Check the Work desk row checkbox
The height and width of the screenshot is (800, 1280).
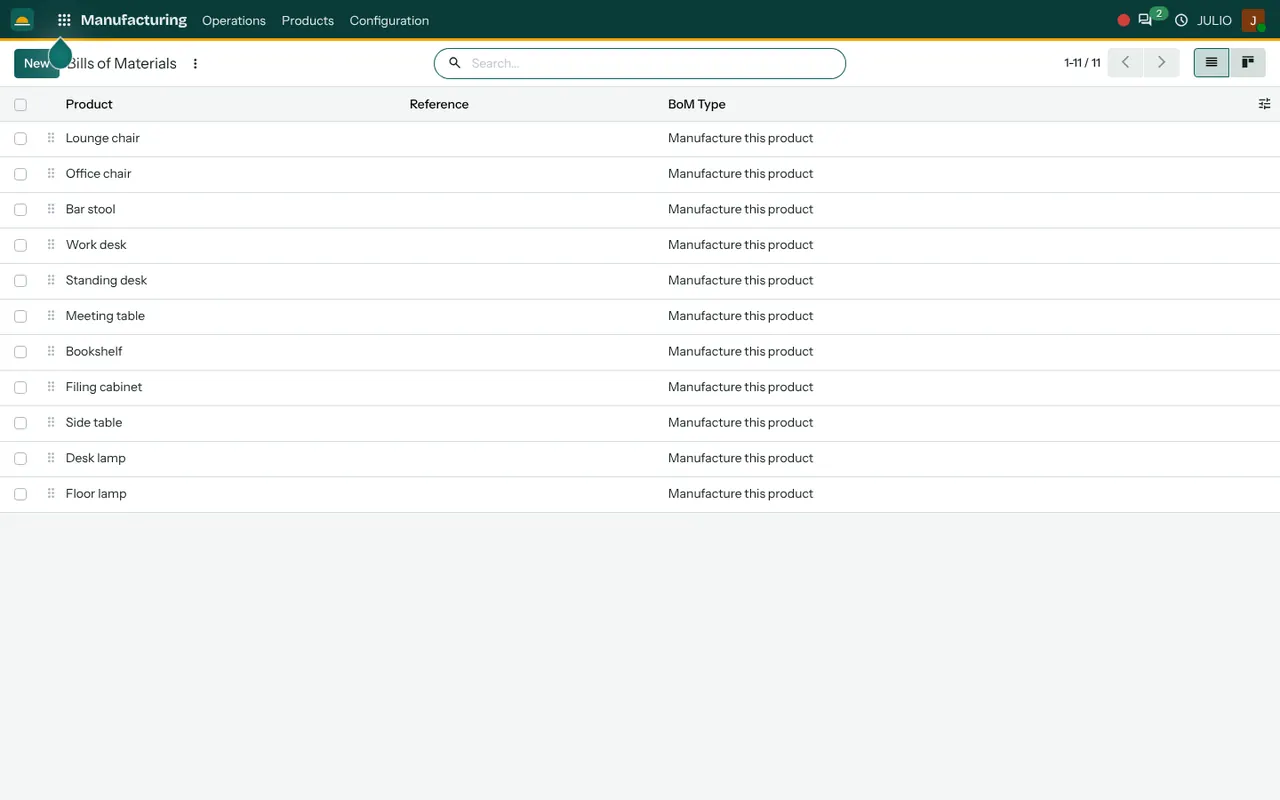pos(20,245)
